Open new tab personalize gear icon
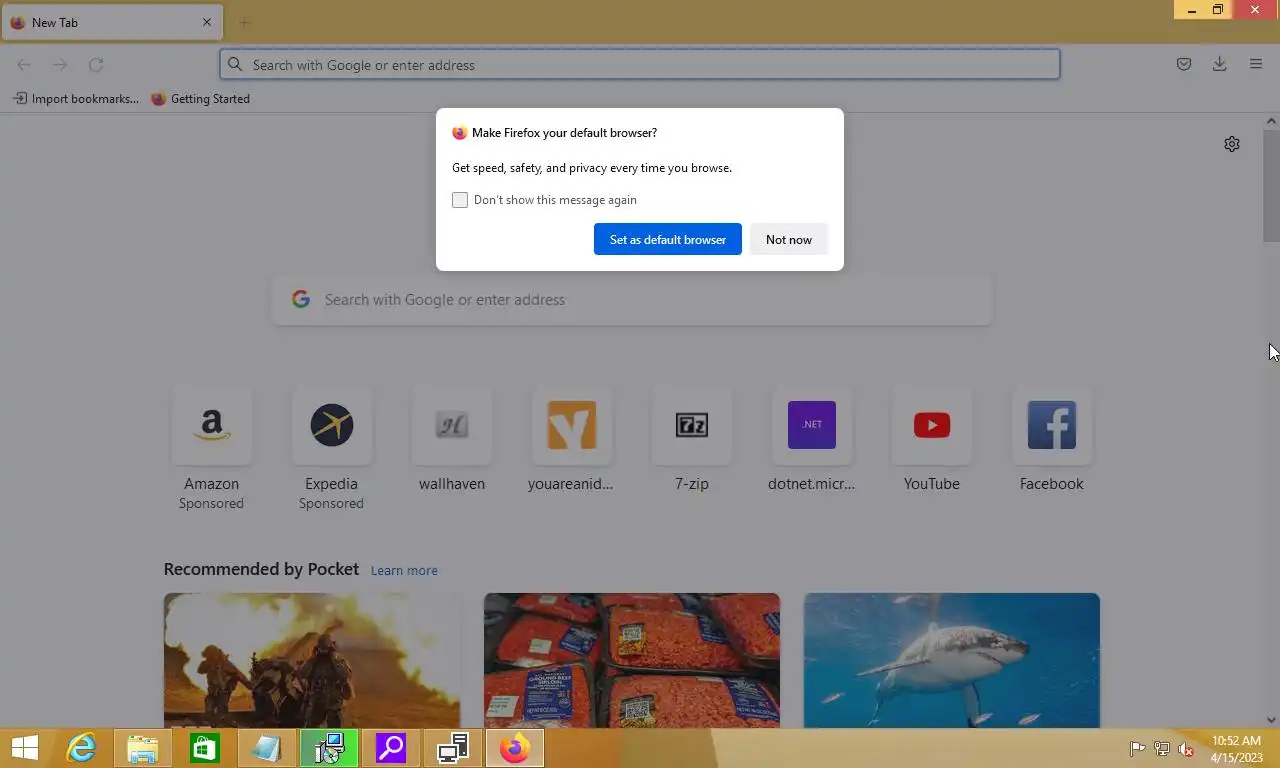Viewport: 1280px width, 768px height. [x=1232, y=144]
